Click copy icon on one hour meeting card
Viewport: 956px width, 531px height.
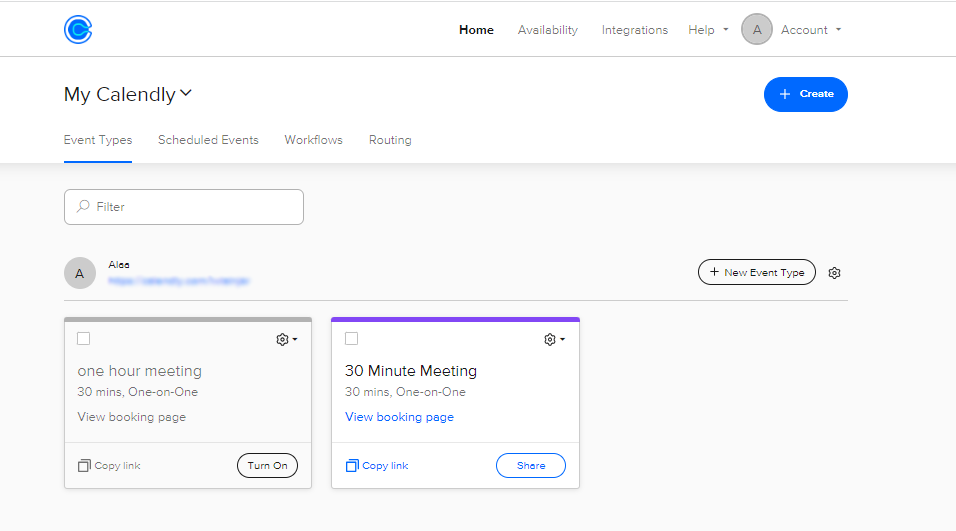click(84, 466)
